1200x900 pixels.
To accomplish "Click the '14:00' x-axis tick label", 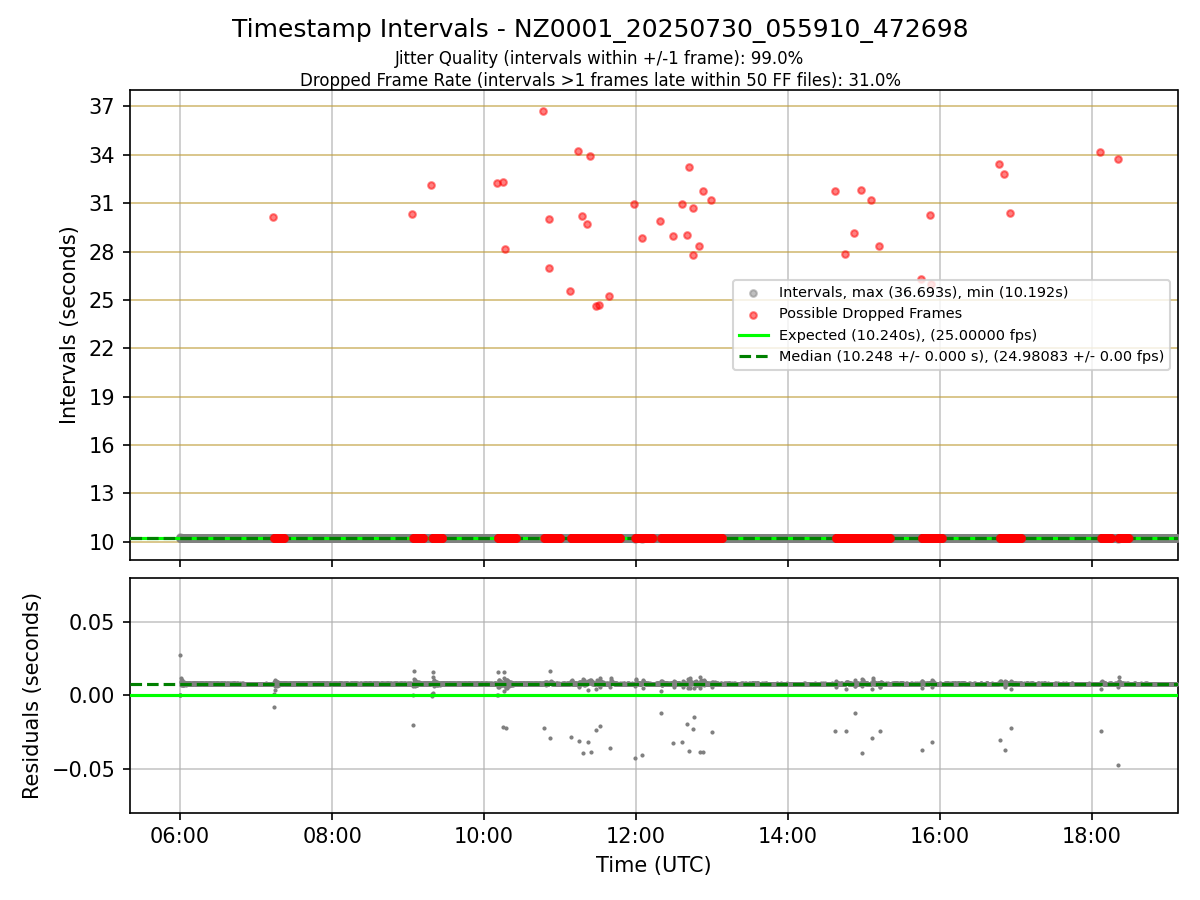I will 788,834.
